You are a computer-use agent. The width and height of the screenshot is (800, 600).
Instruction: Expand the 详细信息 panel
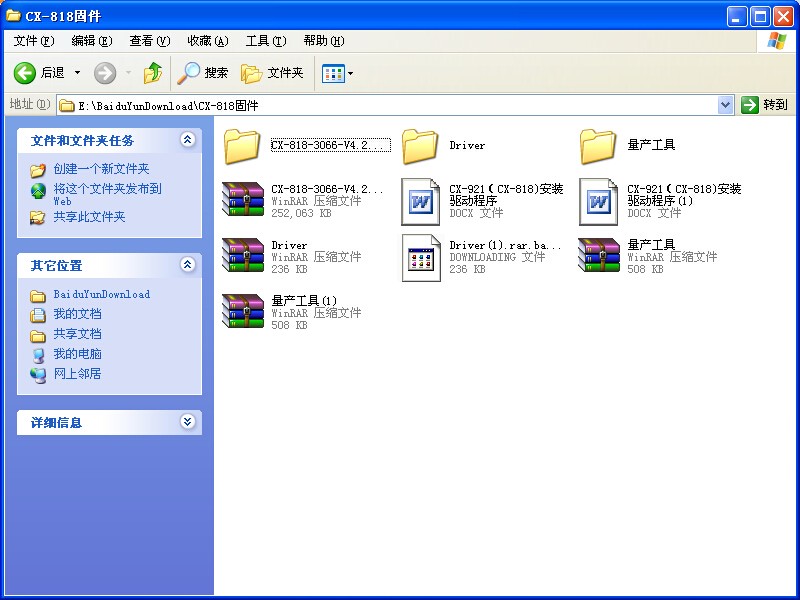(188, 421)
